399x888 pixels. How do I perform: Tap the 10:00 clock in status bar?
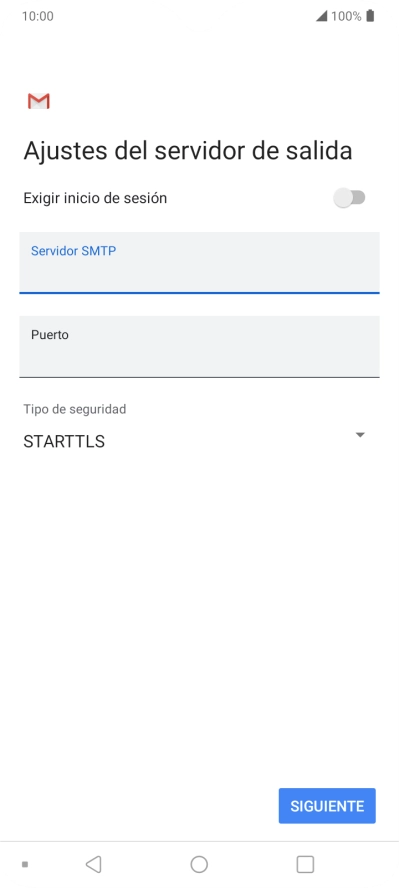(x=38, y=16)
